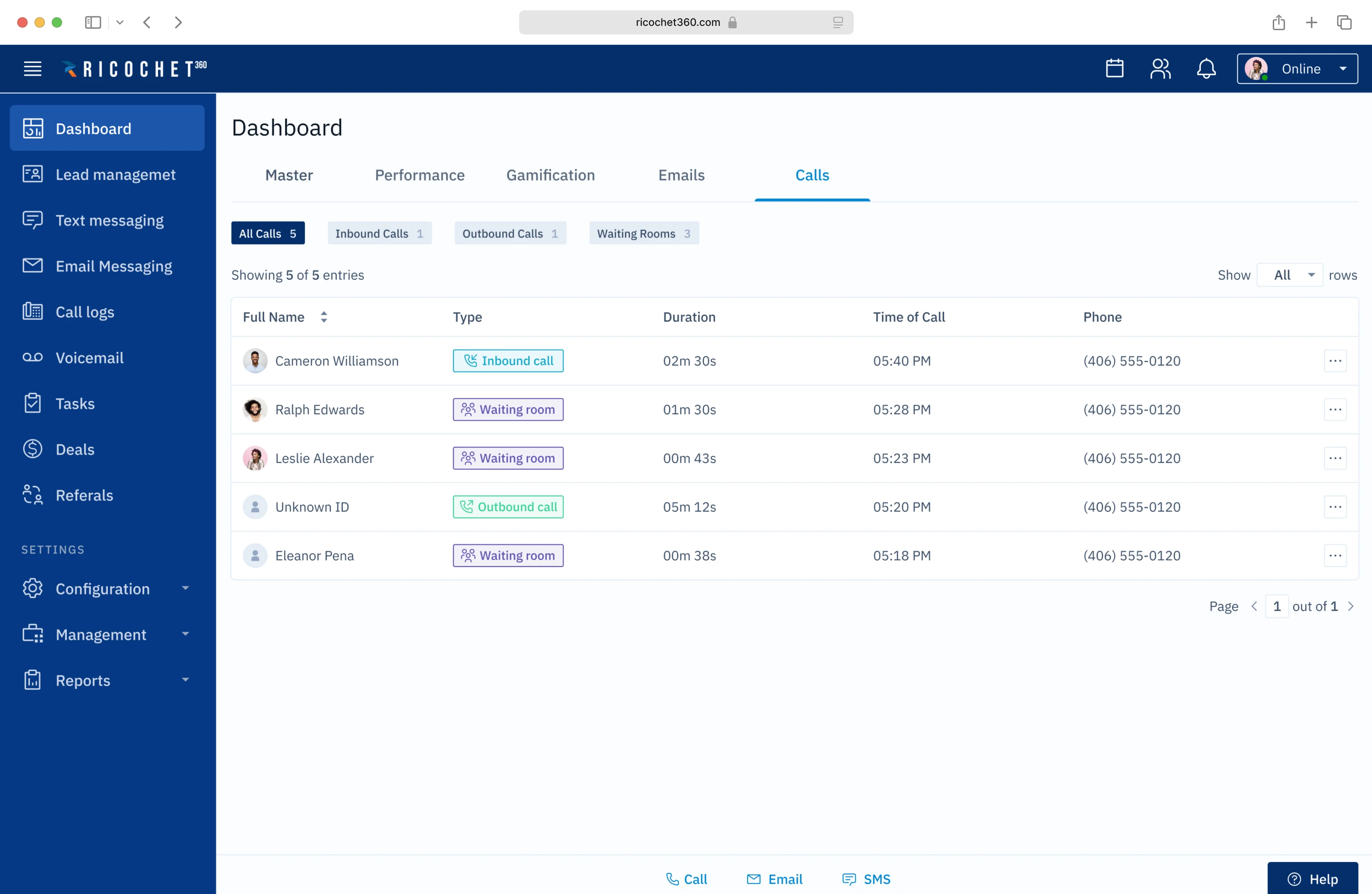
Task: Switch to the Performance tab
Action: (419, 175)
